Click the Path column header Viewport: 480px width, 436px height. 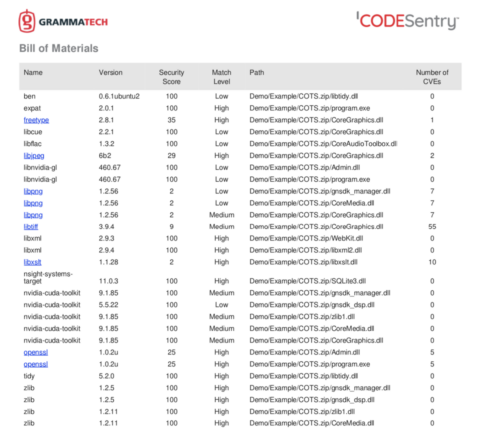coord(257,72)
